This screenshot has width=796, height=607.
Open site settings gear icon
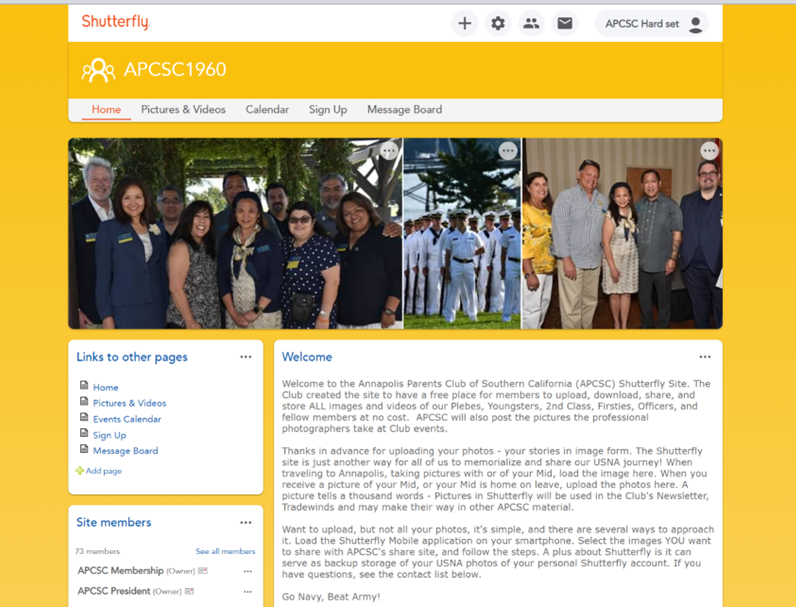[498, 23]
